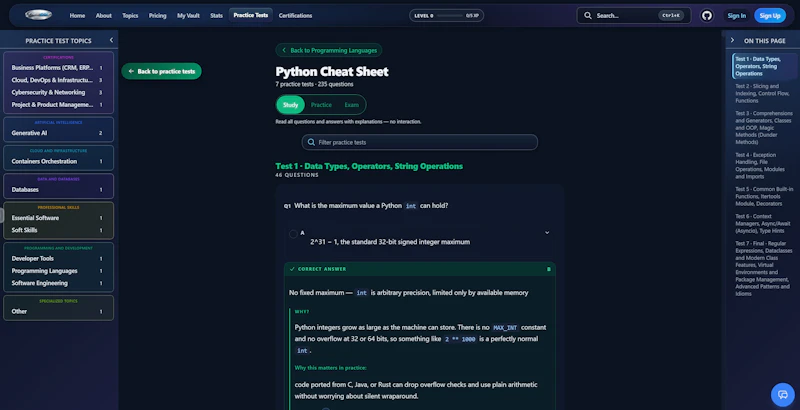800x410 pixels.
Task: Open the GitHub icon link
Action: pyautogui.click(x=707, y=16)
